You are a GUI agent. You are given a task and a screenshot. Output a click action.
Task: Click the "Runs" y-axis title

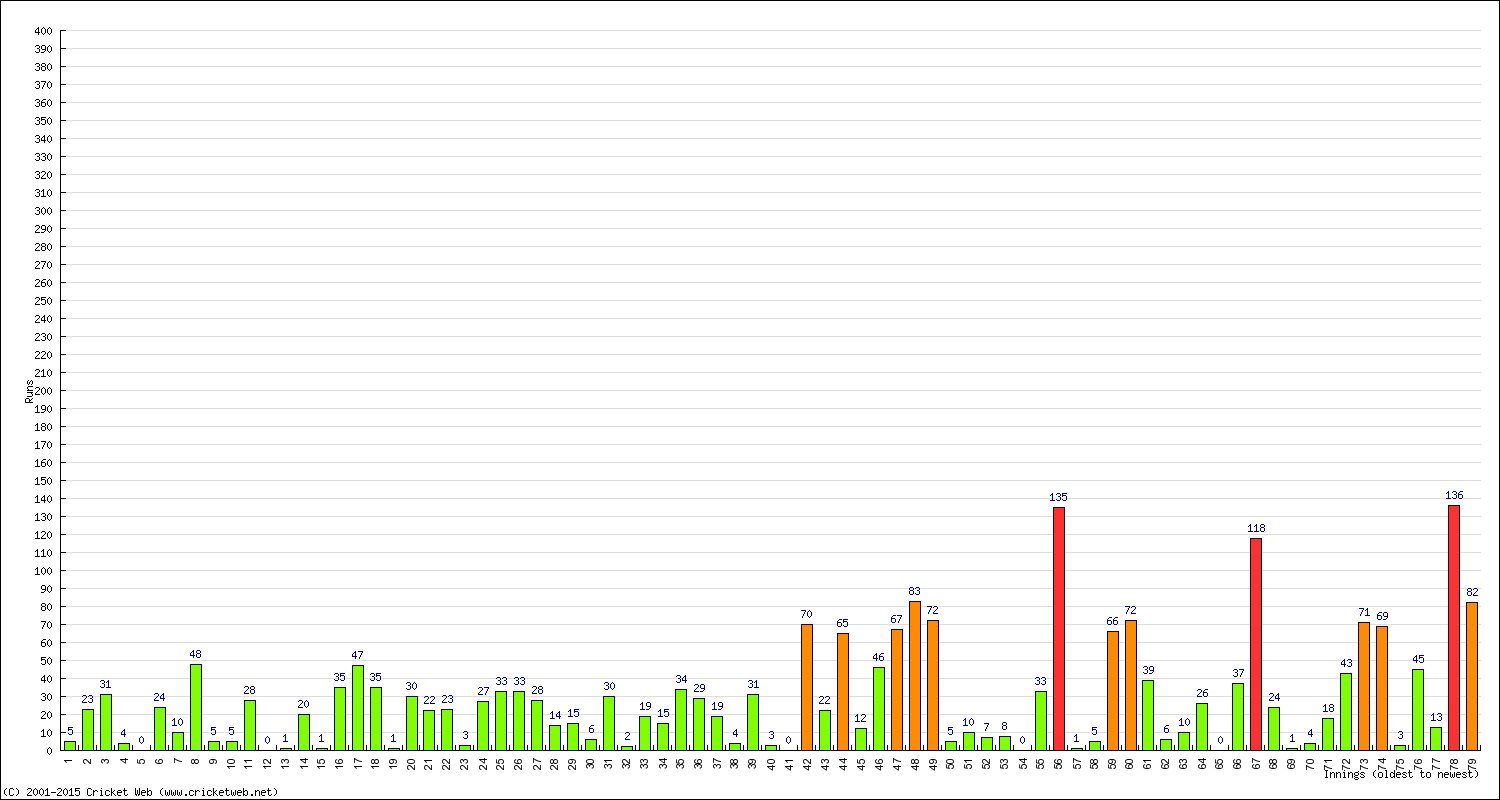29,391
